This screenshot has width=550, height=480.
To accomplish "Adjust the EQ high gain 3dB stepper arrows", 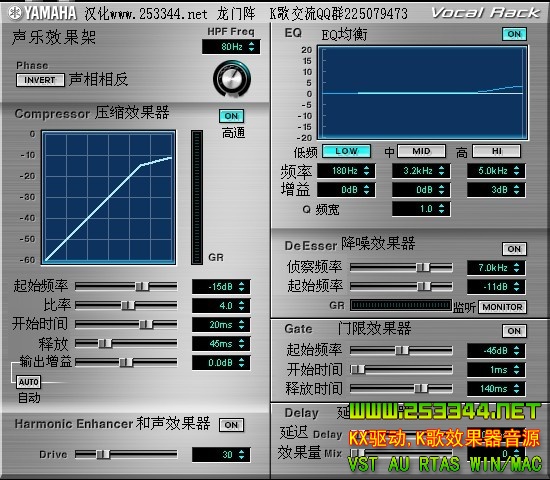I will pyautogui.click(x=517, y=190).
